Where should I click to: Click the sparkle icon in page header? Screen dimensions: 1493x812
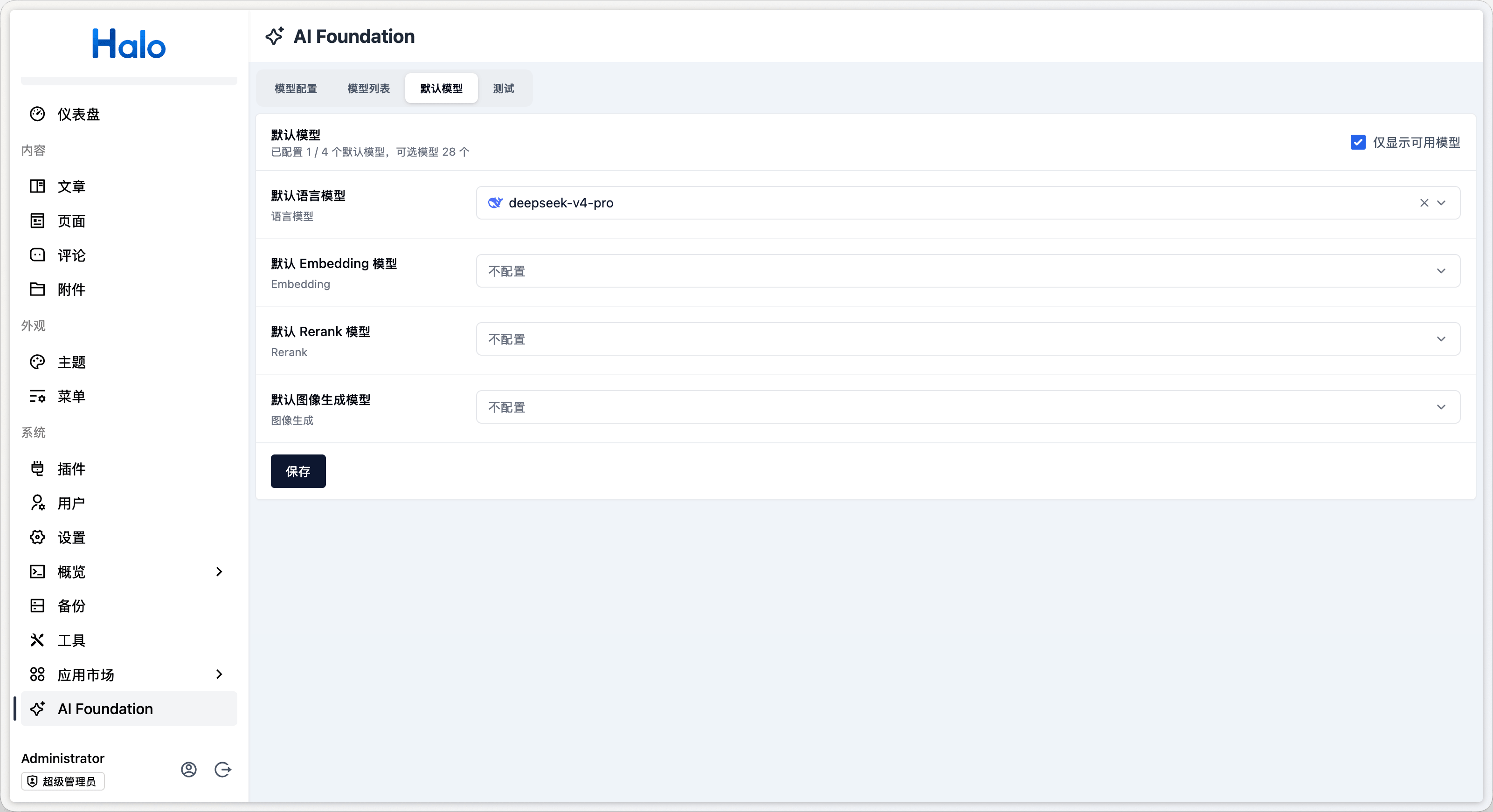pos(275,36)
